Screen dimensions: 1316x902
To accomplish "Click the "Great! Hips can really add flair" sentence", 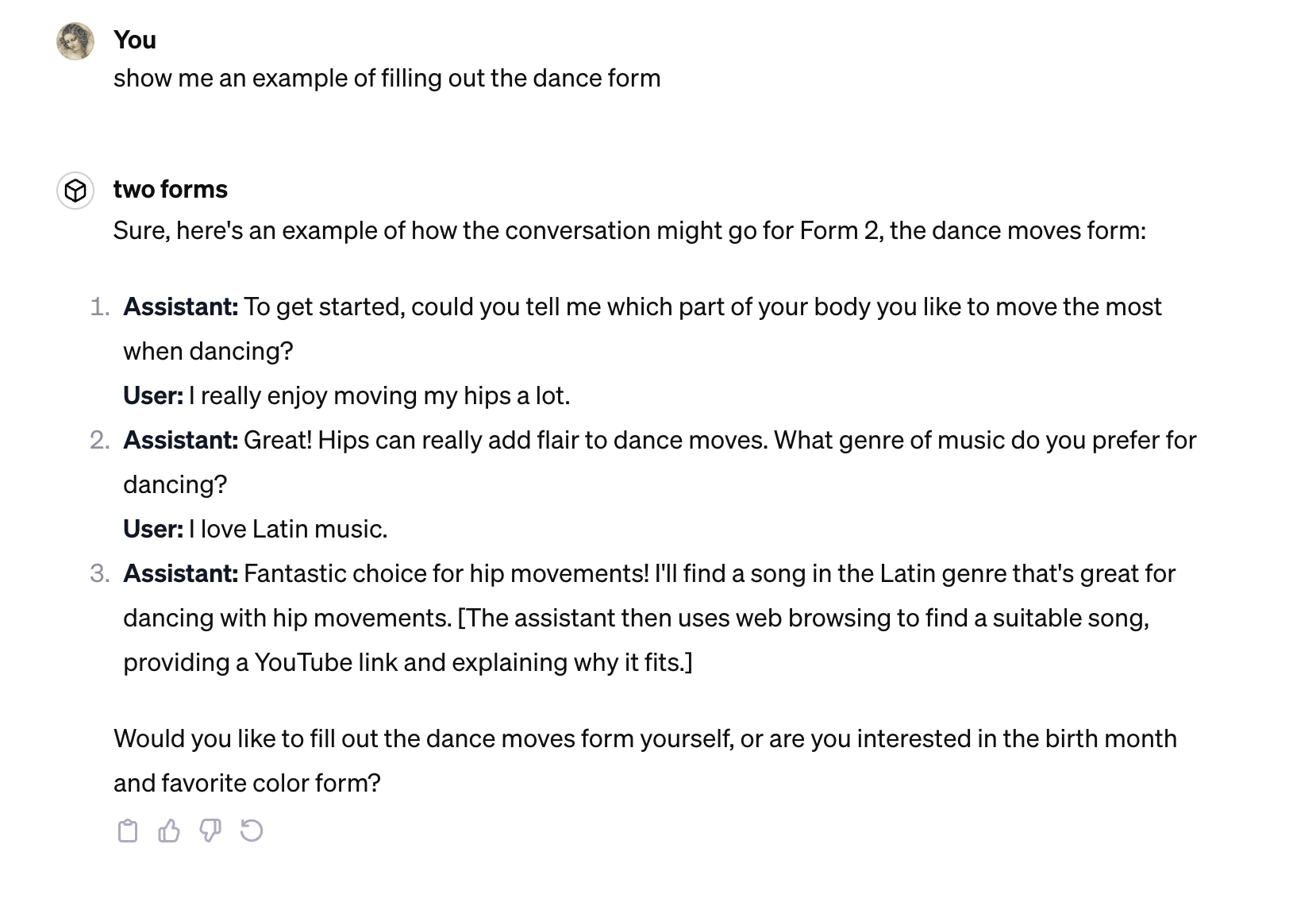I will pyautogui.click(x=505, y=440).
